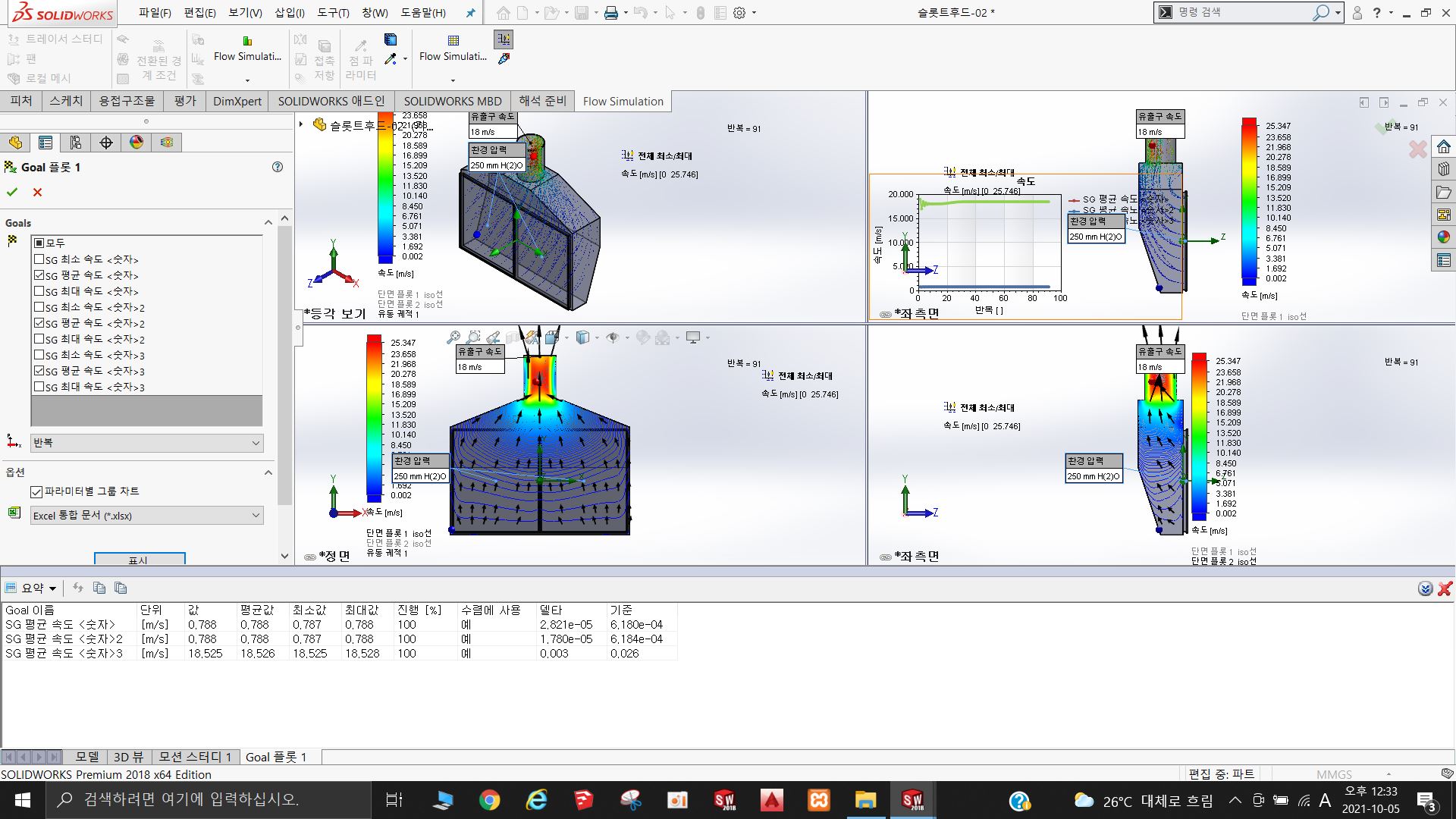The height and width of the screenshot is (819, 1456).
Task: Collapse the Goals section chevron
Action: [x=268, y=223]
